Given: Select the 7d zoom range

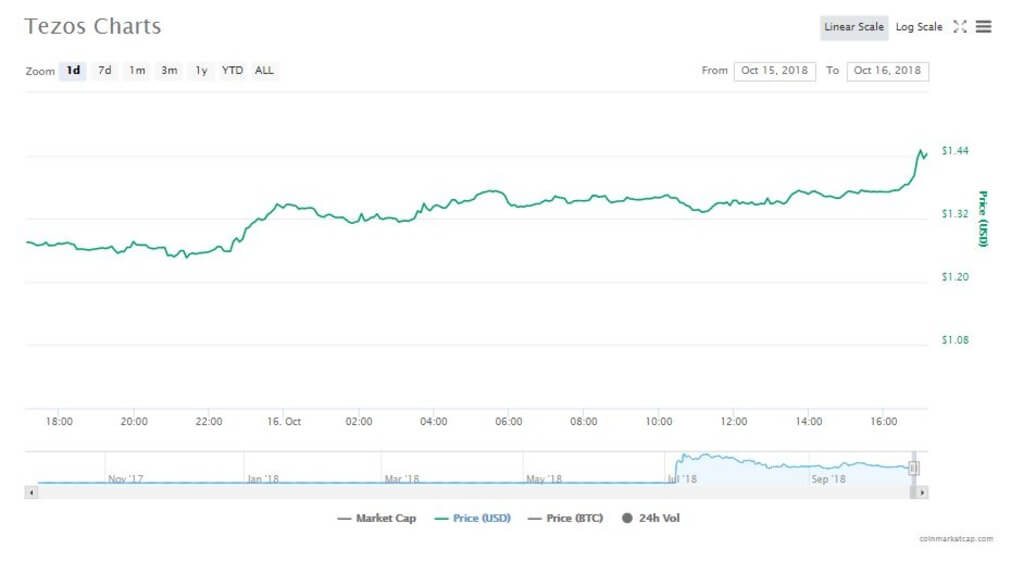Looking at the screenshot, I should [x=104, y=71].
